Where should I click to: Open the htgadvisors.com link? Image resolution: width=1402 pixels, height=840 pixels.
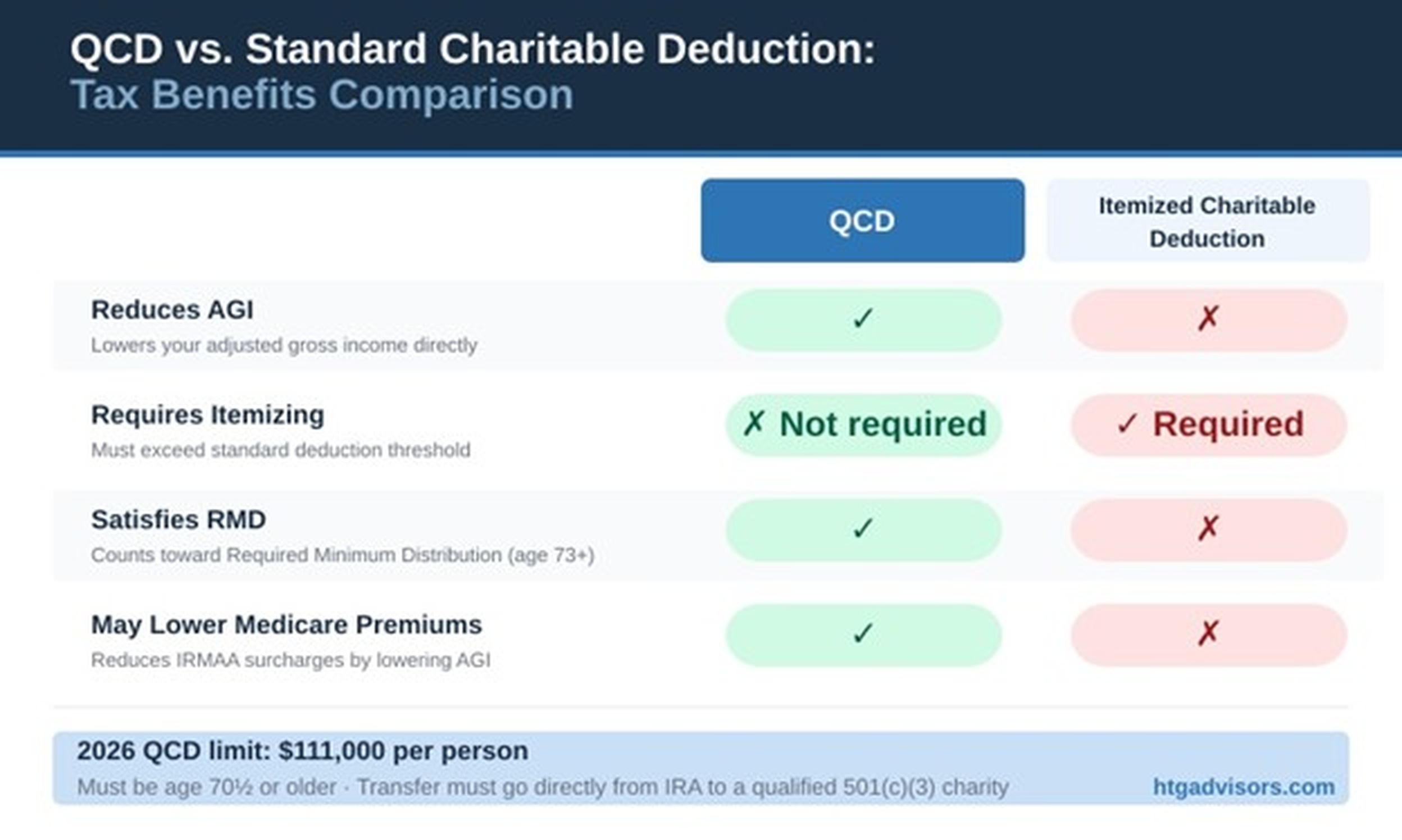pos(1244,787)
